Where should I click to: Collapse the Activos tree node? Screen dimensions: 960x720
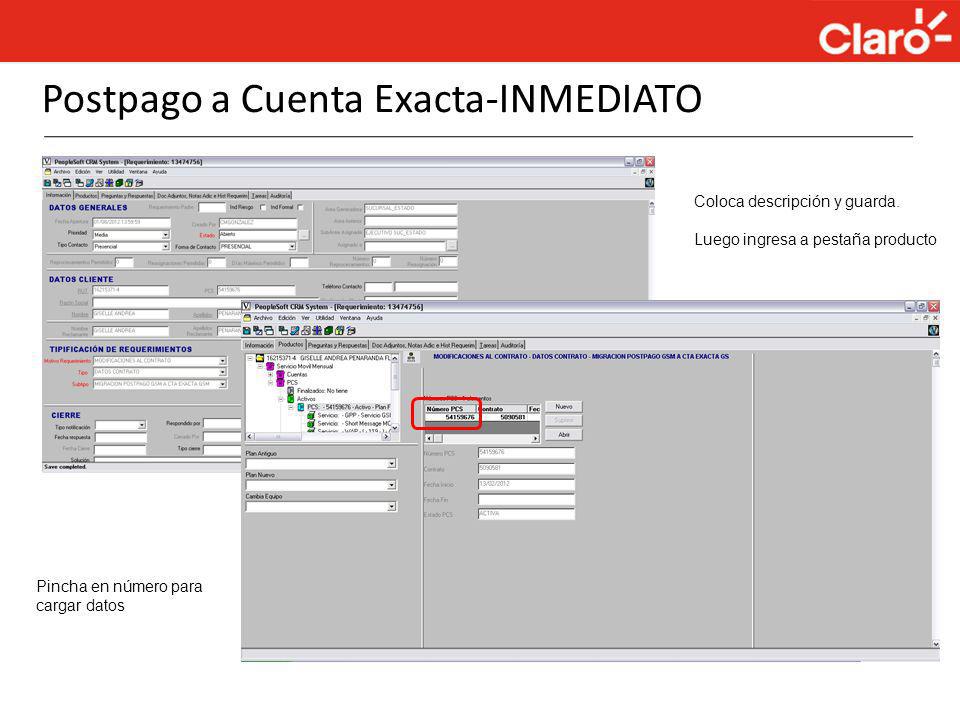click(280, 399)
